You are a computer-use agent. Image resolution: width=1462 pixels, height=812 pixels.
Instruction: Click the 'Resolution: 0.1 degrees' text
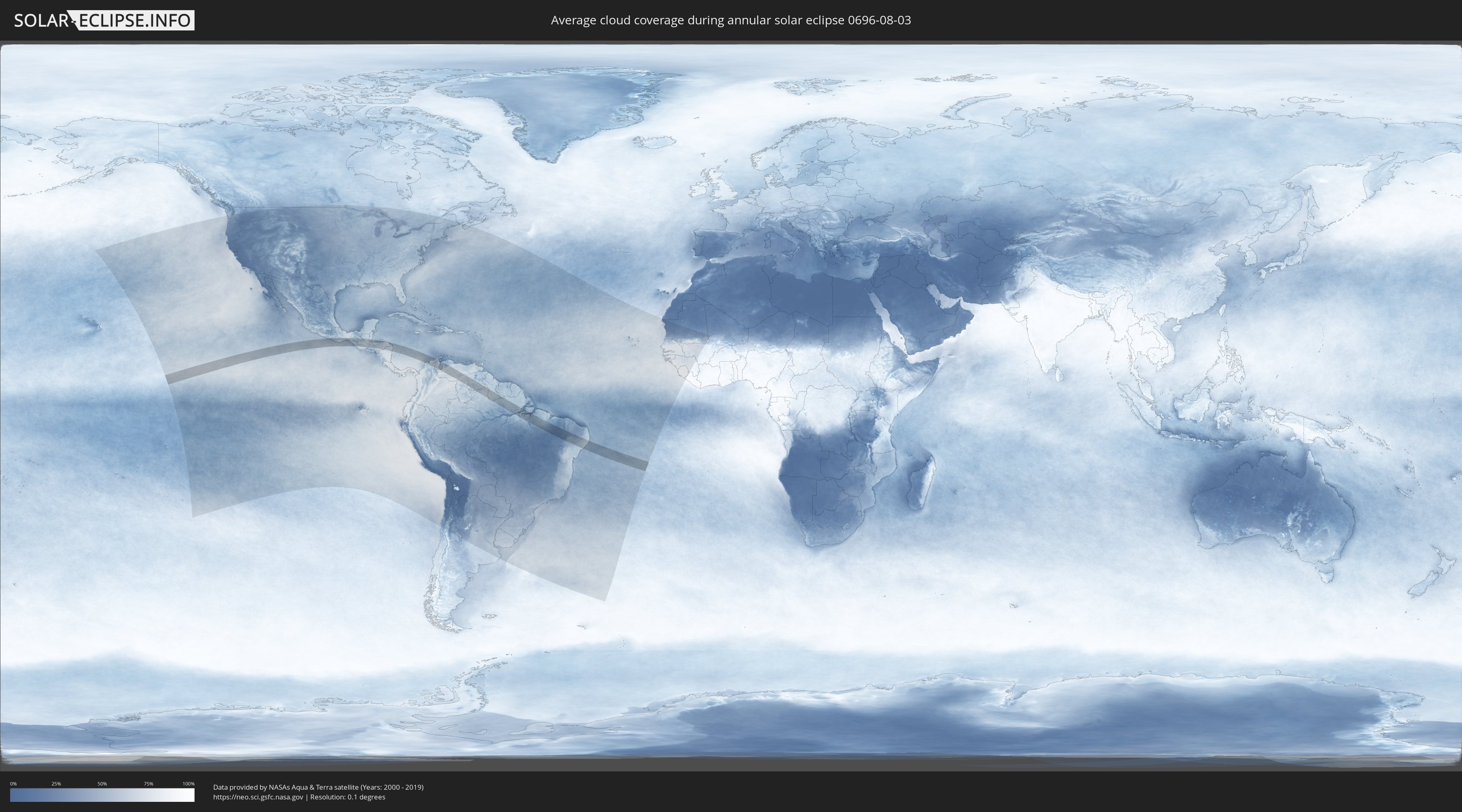click(x=347, y=797)
